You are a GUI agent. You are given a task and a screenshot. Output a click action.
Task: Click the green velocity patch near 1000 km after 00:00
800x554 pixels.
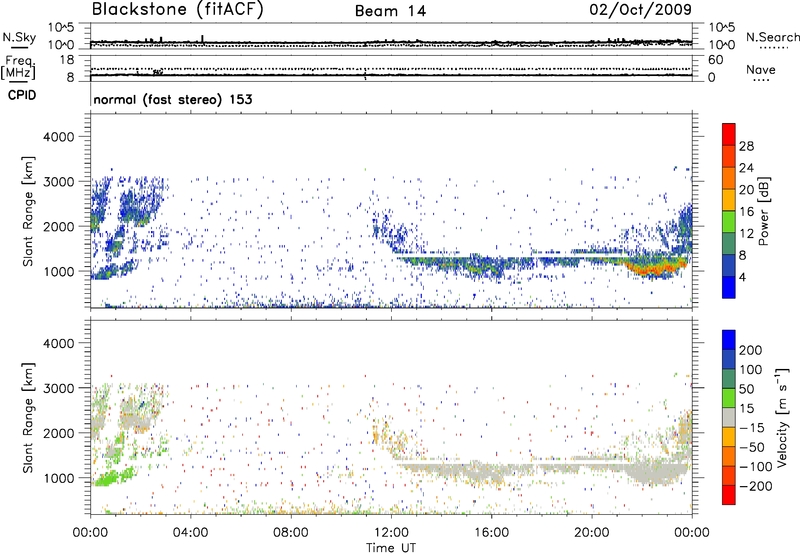[x=113, y=478]
